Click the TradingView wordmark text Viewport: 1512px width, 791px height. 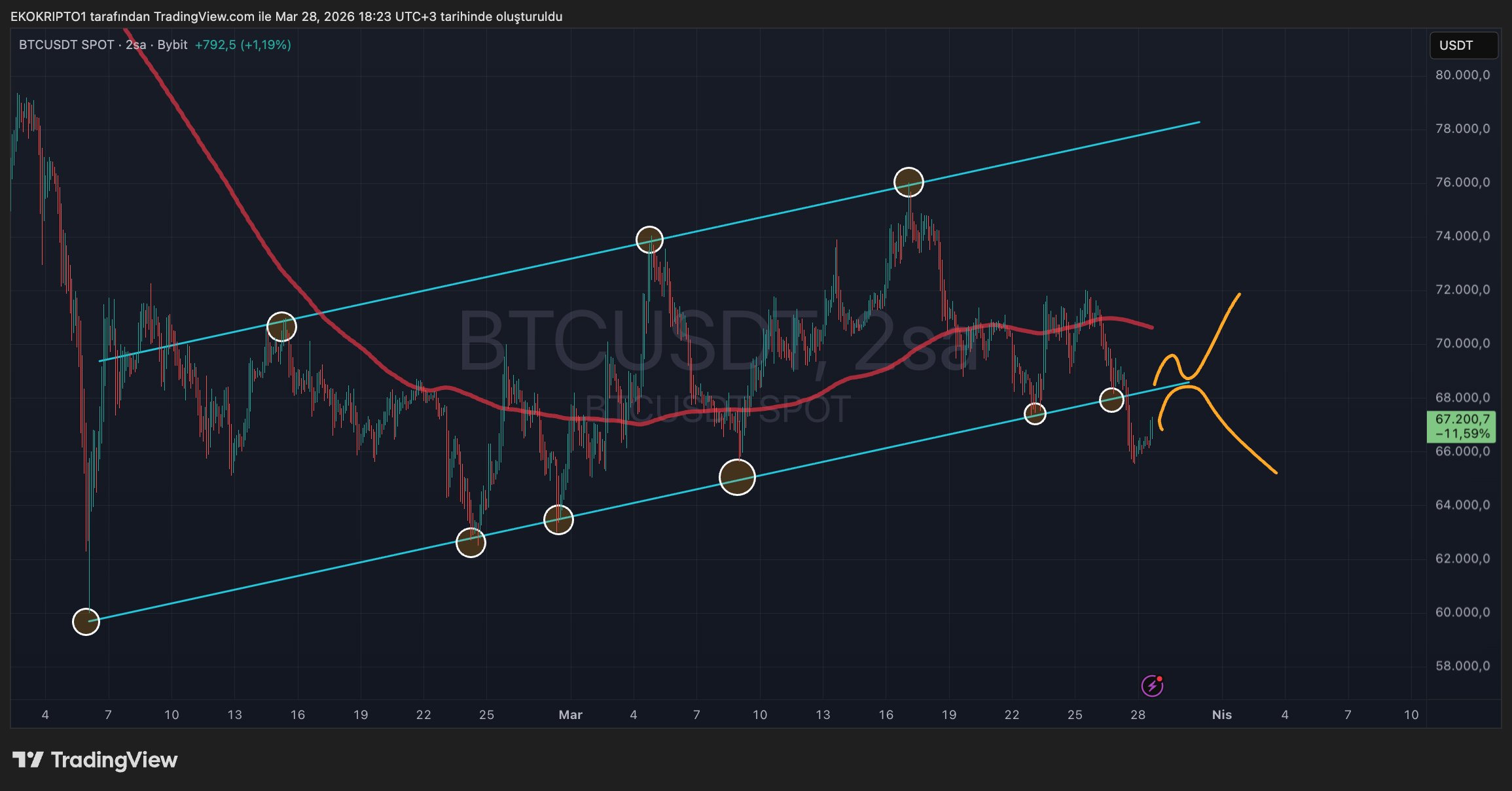click(x=115, y=760)
